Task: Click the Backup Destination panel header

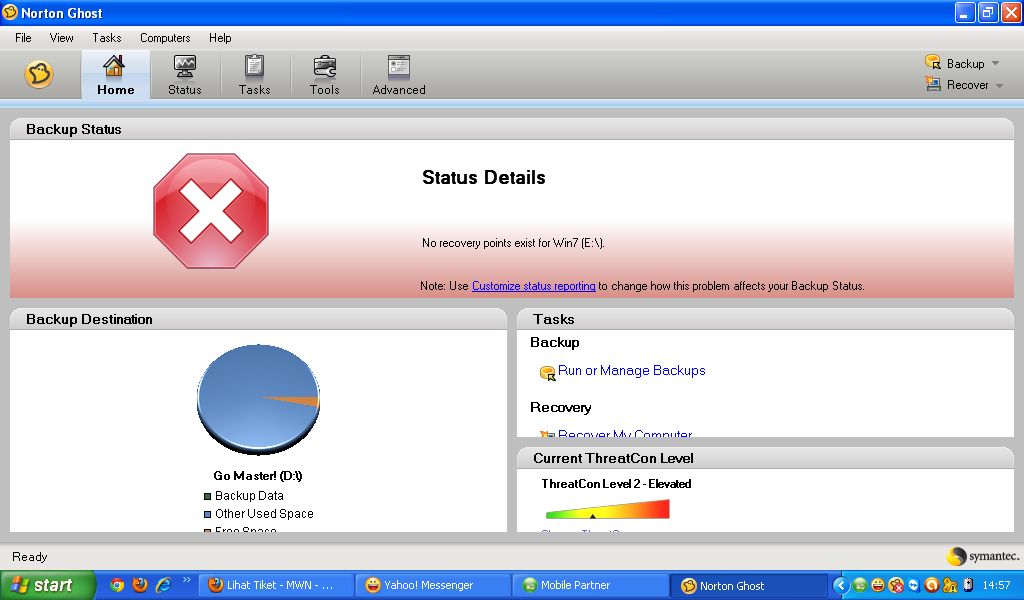Action: 259,319
